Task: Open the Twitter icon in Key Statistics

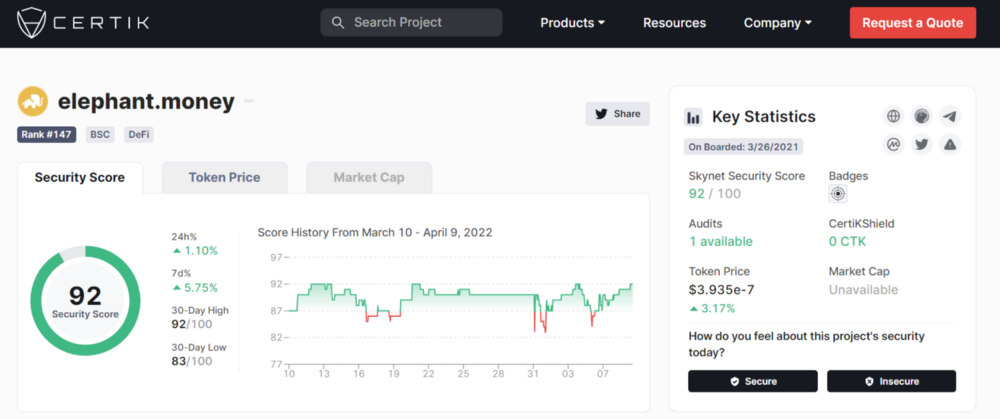Action: 922,145
